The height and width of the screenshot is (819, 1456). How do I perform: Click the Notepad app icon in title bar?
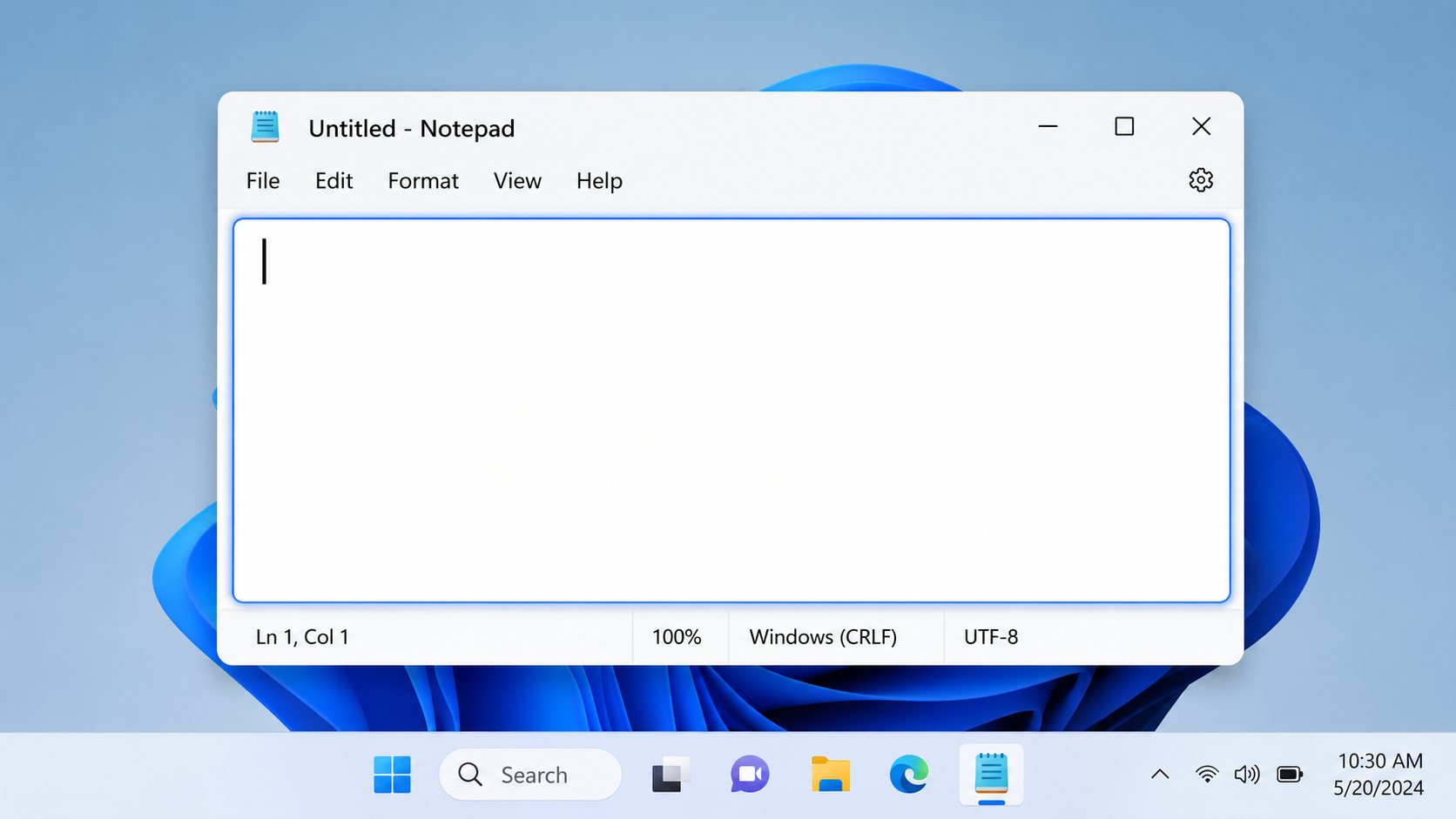(265, 127)
